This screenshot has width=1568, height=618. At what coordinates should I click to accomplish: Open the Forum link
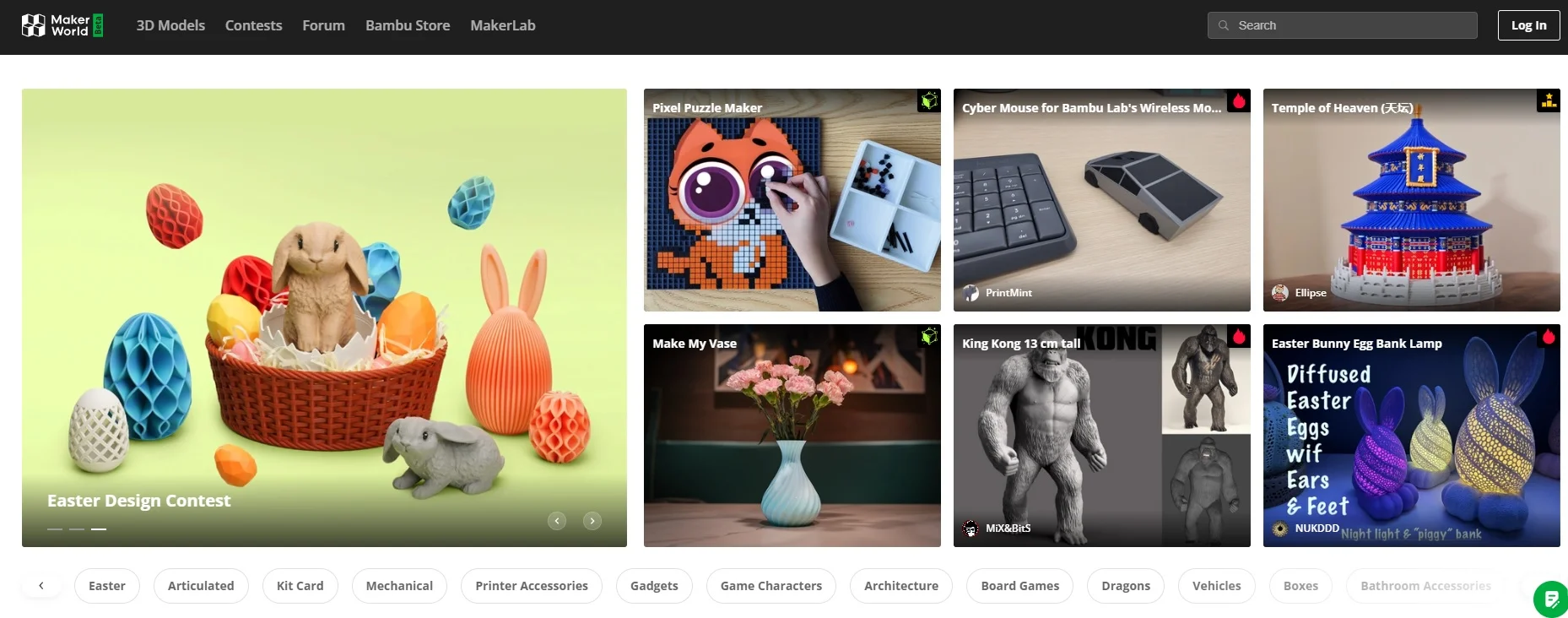[324, 25]
